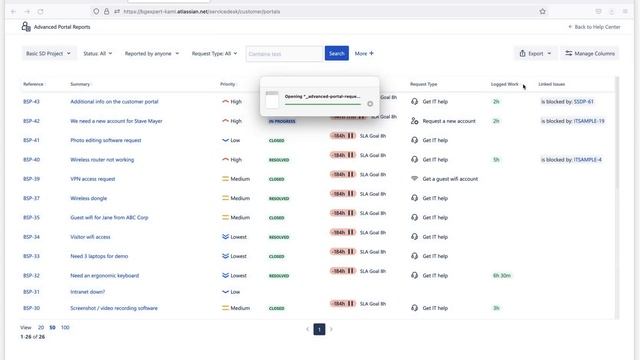Click the headset icon in the BSP-43 row
The width and height of the screenshot is (640, 360).
point(415,101)
